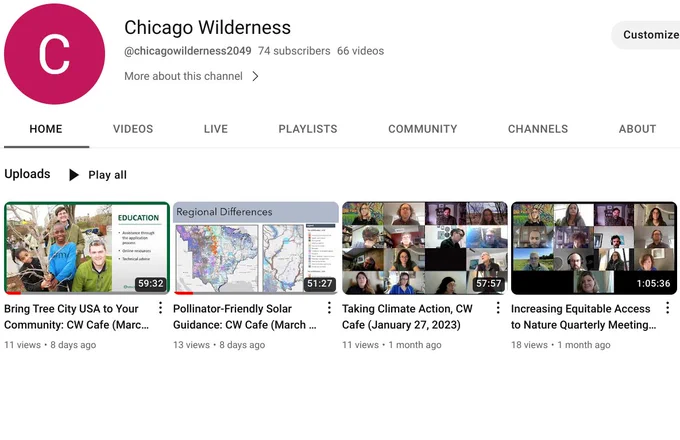Switch to the VIDEOS tab

pos(133,129)
